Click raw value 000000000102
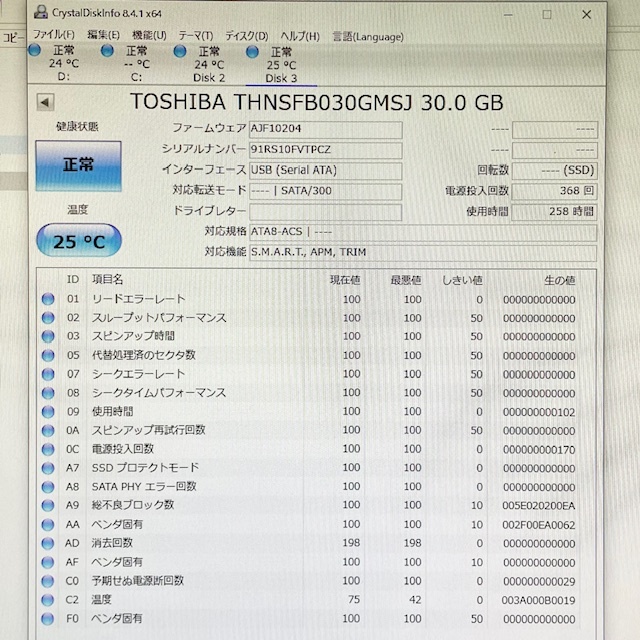The image size is (640, 640). coord(539,412)
